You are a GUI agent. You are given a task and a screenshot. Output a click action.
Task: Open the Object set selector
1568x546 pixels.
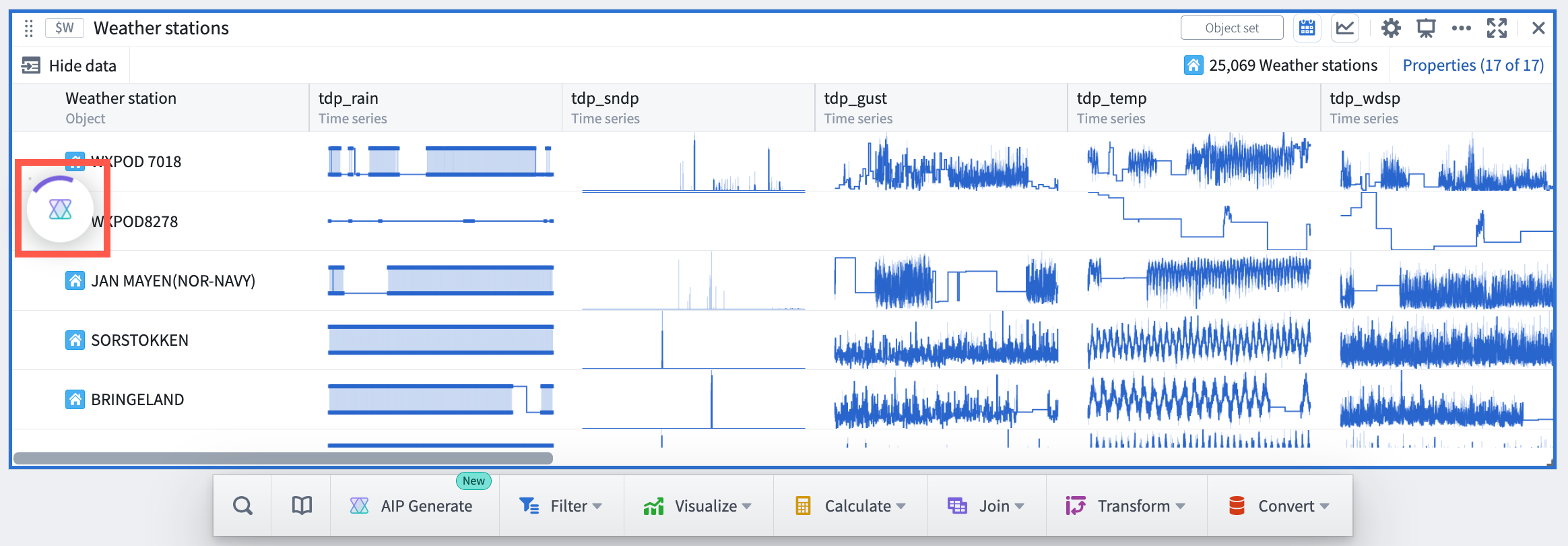pyautogui.click(x=1232, y=28)
